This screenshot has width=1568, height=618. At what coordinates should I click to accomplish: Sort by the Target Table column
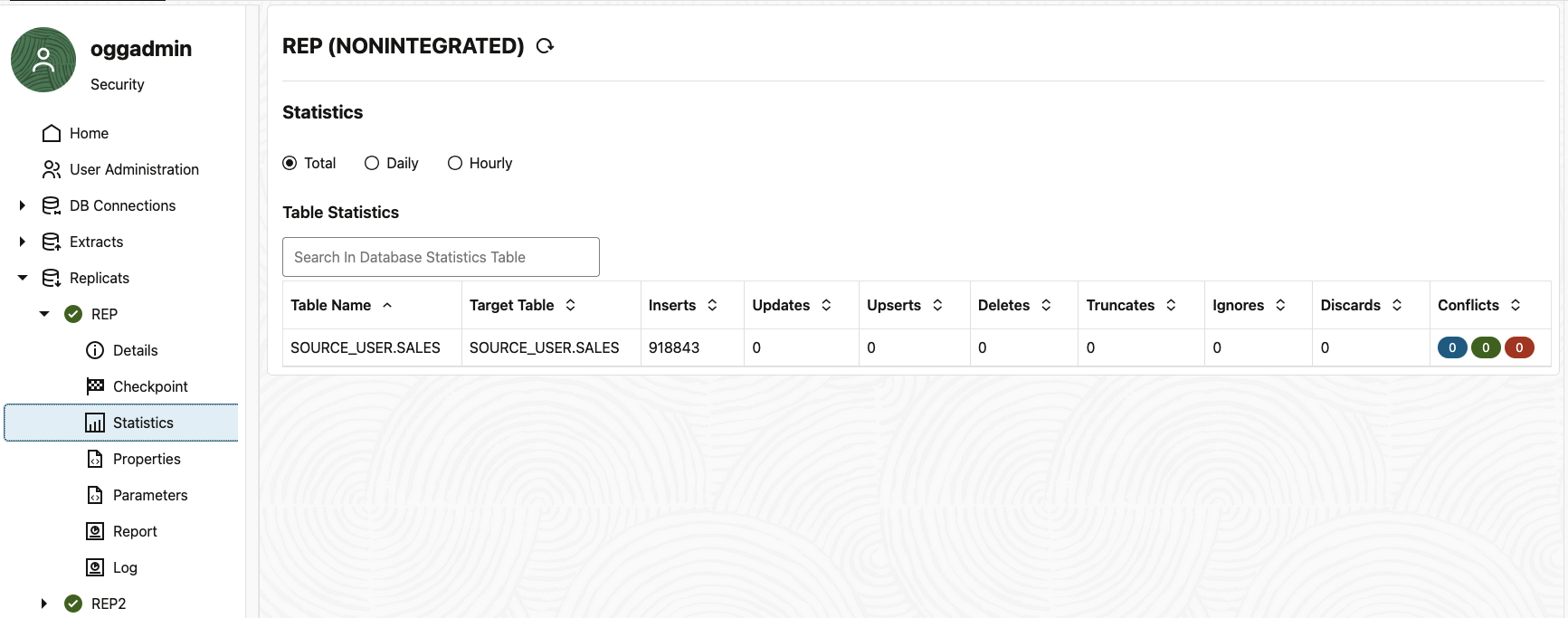pyautogui.click(x=570, y=305)
